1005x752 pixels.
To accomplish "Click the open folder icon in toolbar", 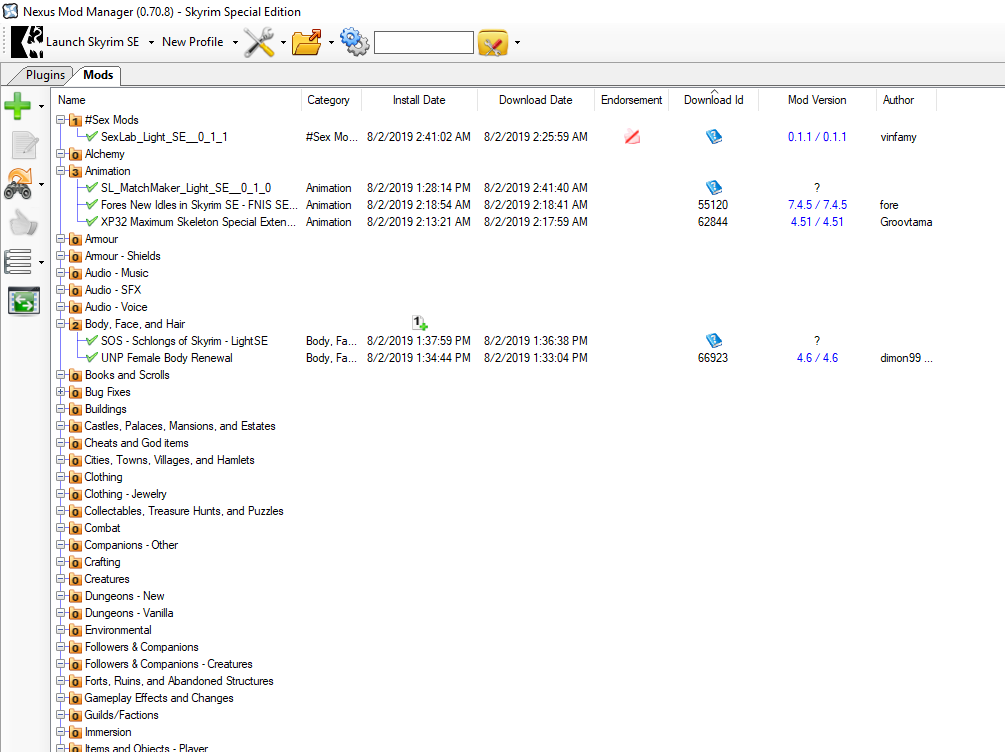I will click(307, 42).
